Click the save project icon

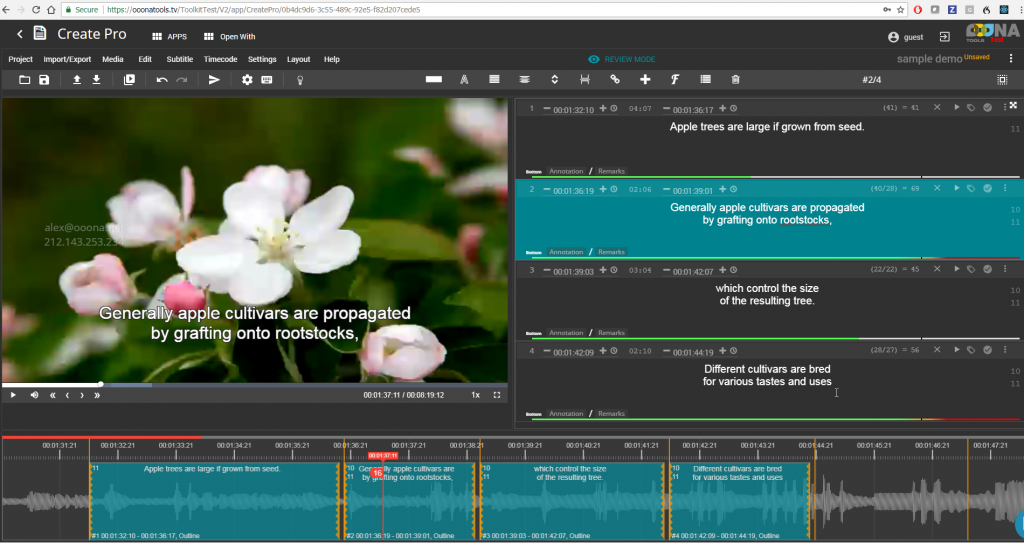pyautogui.click(x=44, y=80)
